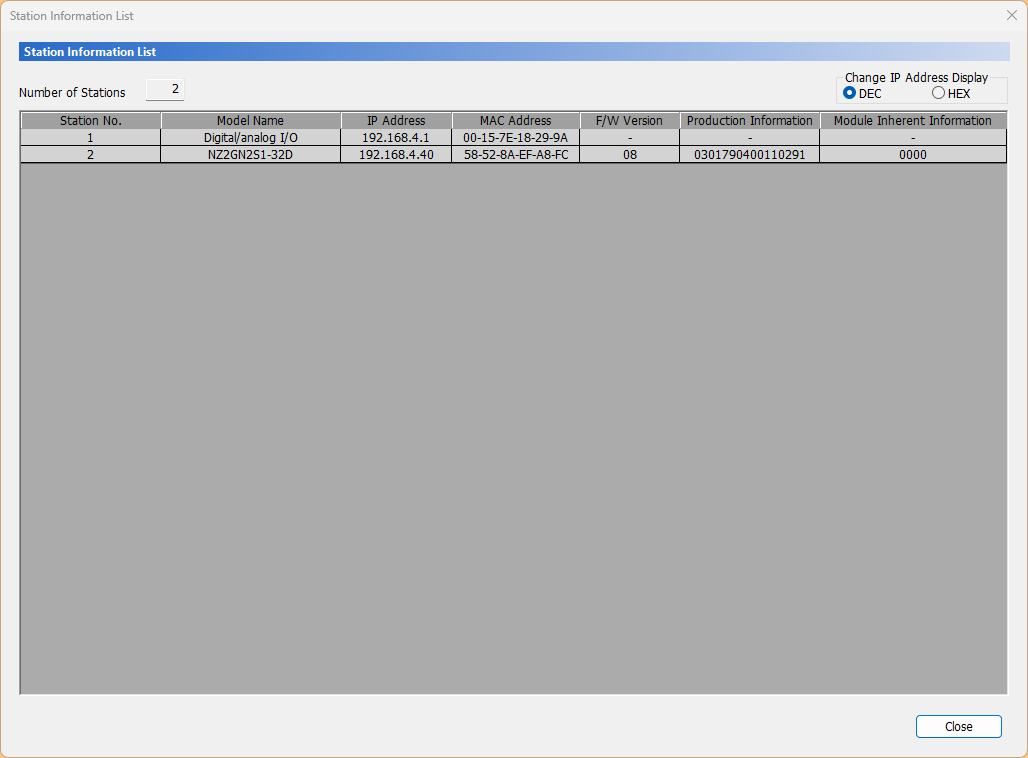The width and height of the screenshot is (1028, 758).
Task: Click the F/W Version column header
Action: 629,121
